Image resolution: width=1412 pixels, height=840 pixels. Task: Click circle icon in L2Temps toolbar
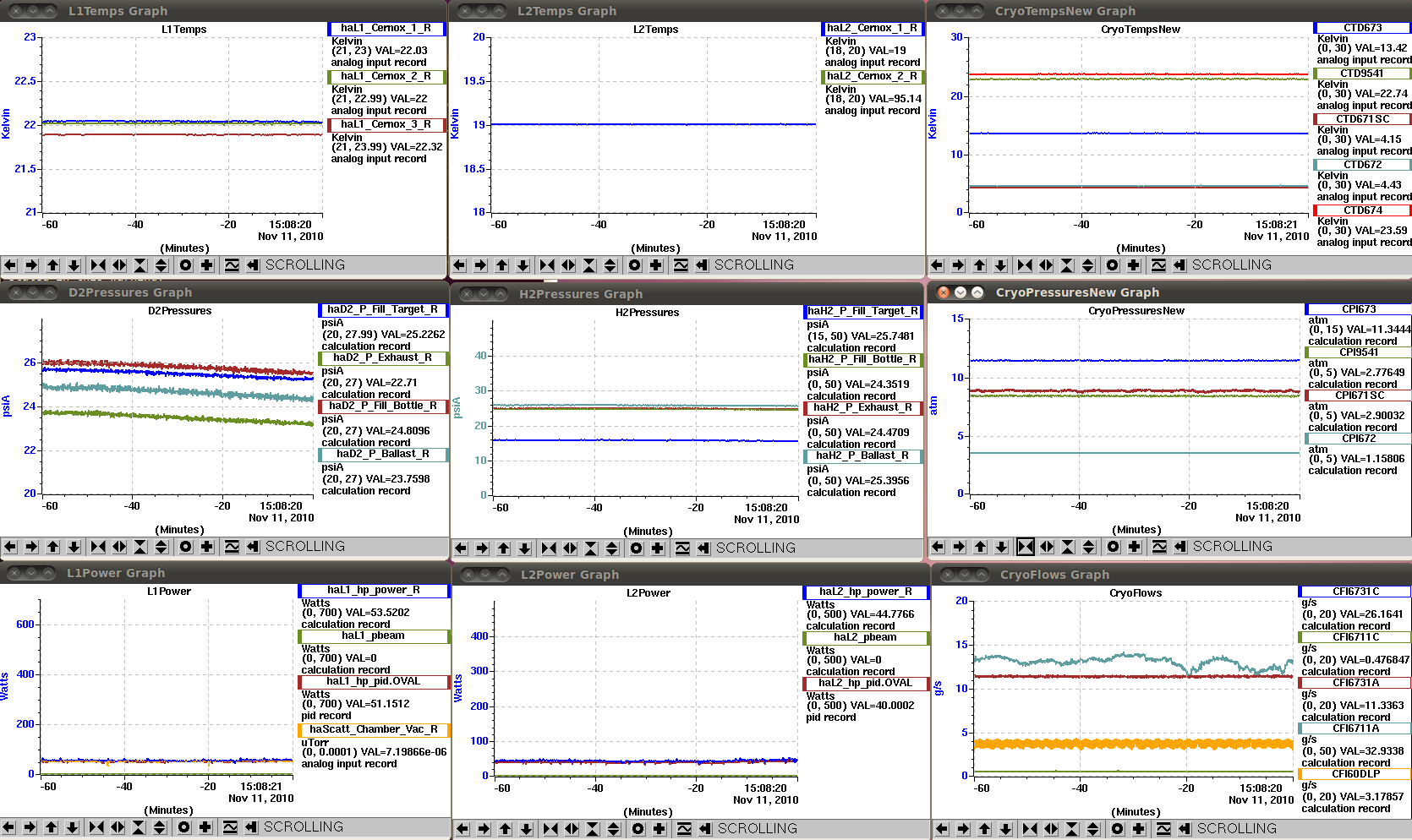coord(634,265)
